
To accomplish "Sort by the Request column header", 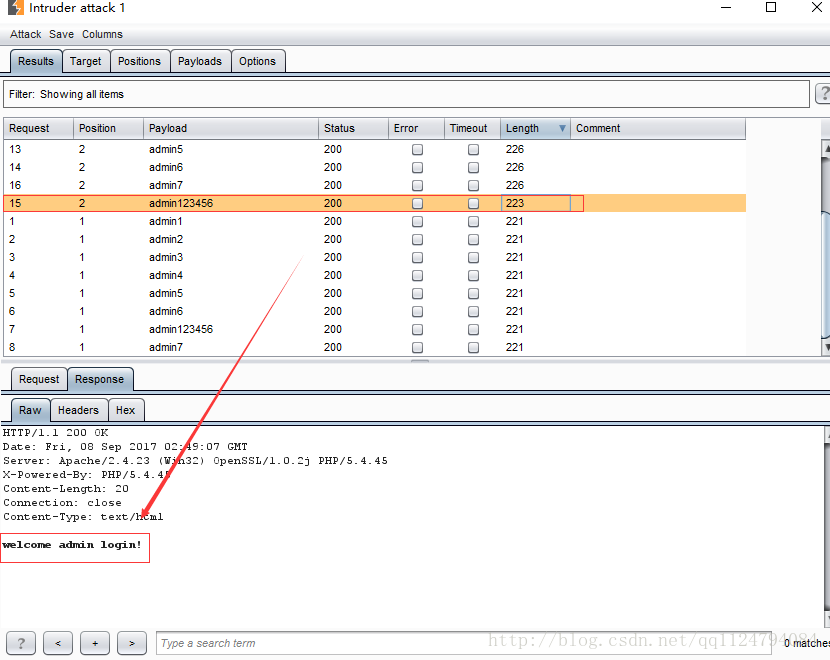I will pyautogui.click(x=39, y=128).
